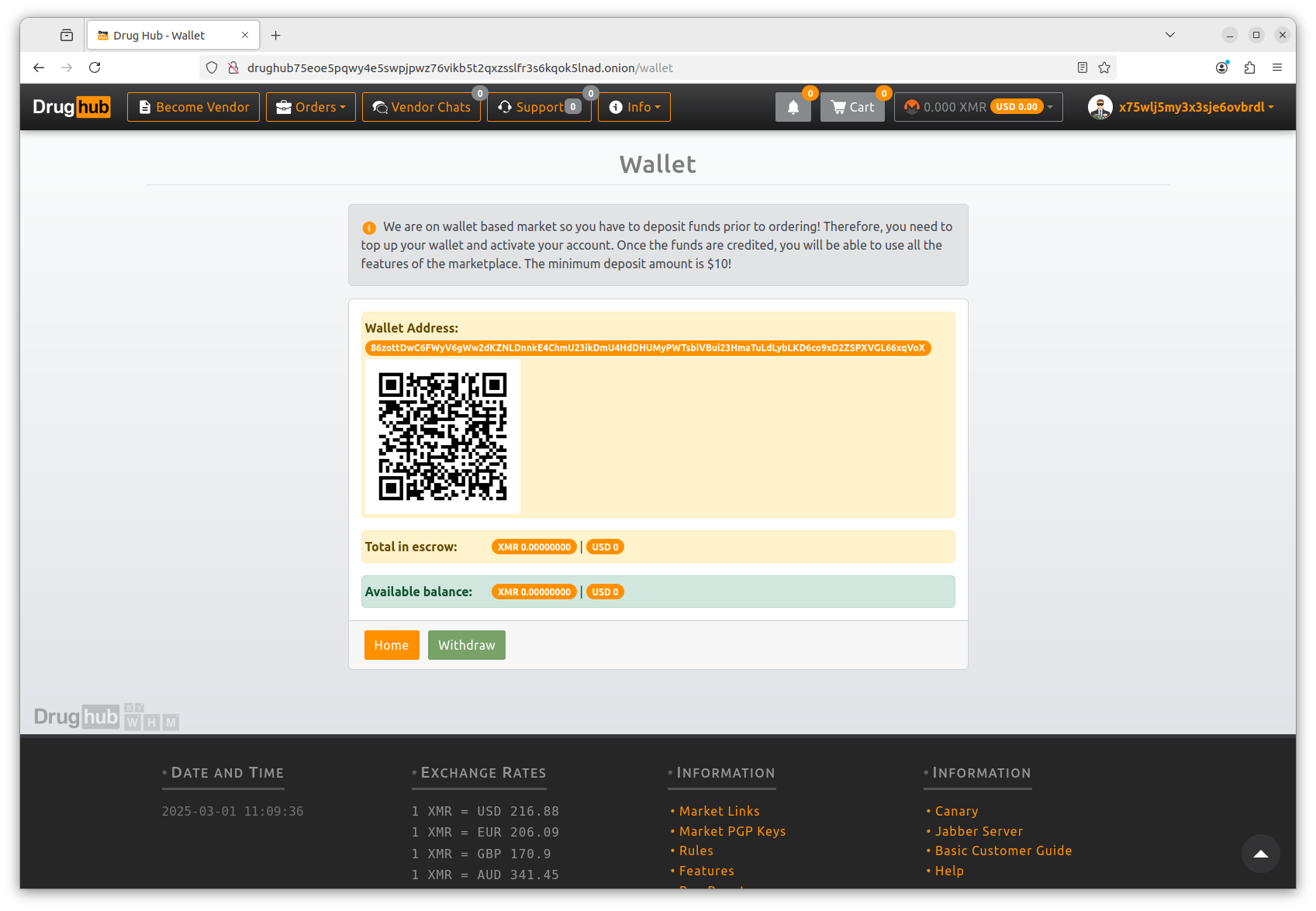
Task: Click the user avatar image in the navbar
Action: click(x=1100, y=106)
